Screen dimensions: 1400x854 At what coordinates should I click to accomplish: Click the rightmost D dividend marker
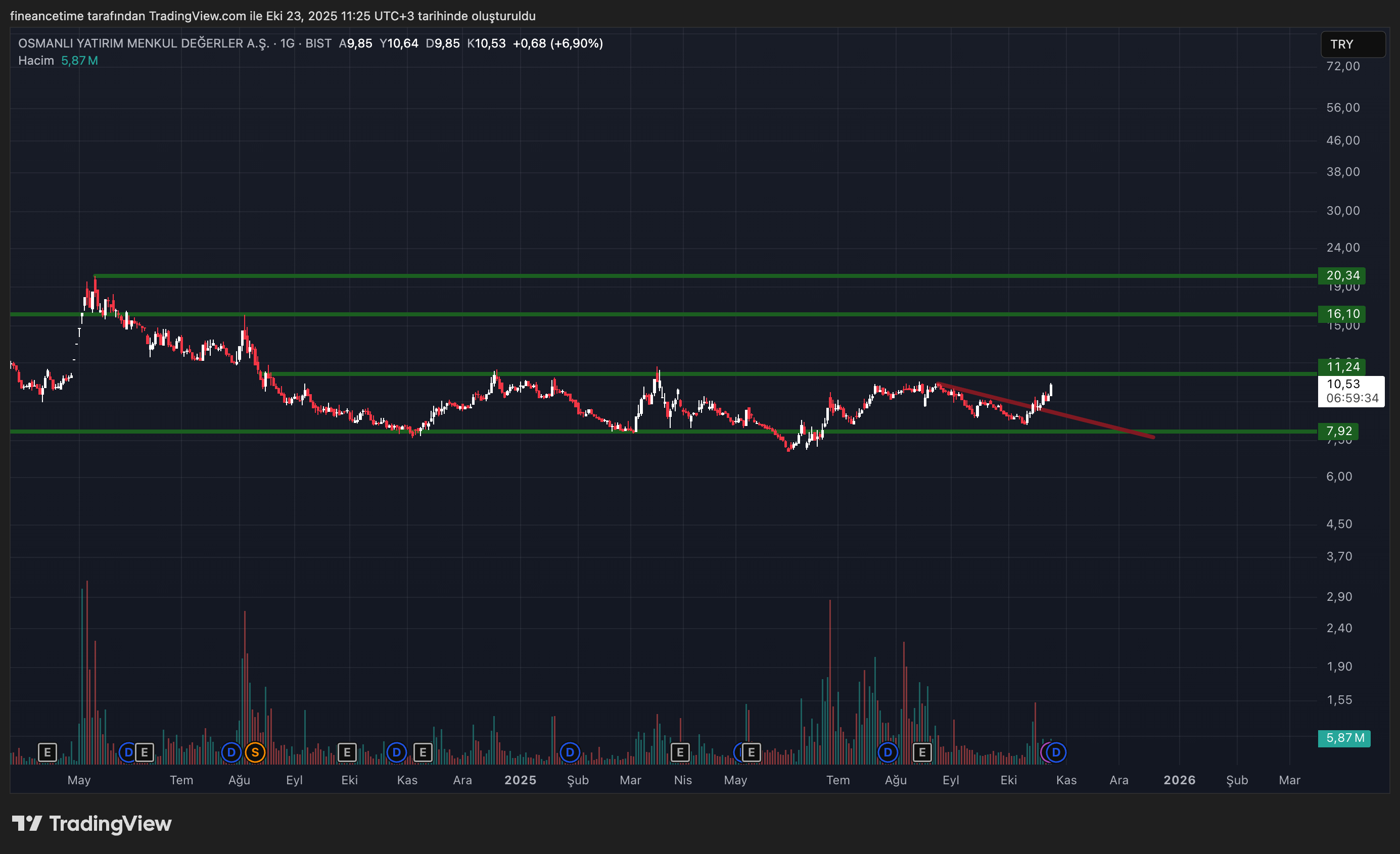[x=1056, y=753]
